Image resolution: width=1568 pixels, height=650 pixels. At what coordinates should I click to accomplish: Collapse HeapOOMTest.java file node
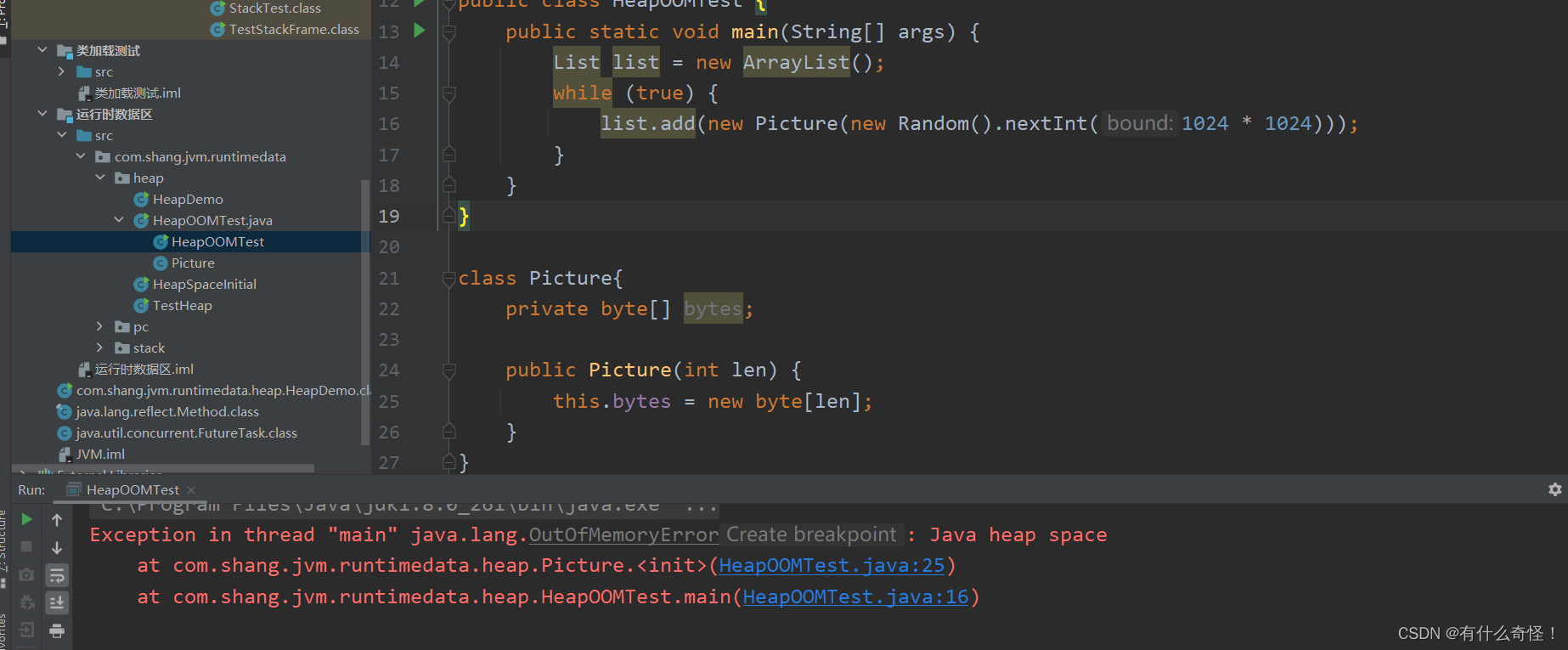[119, 220]
